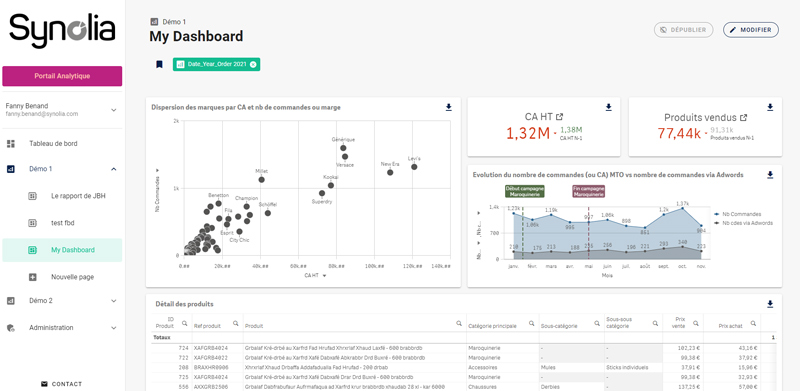This screenshot has height=391, width=800.
Task: Download the Détail des produits table
Action: (x=770, y=304)
